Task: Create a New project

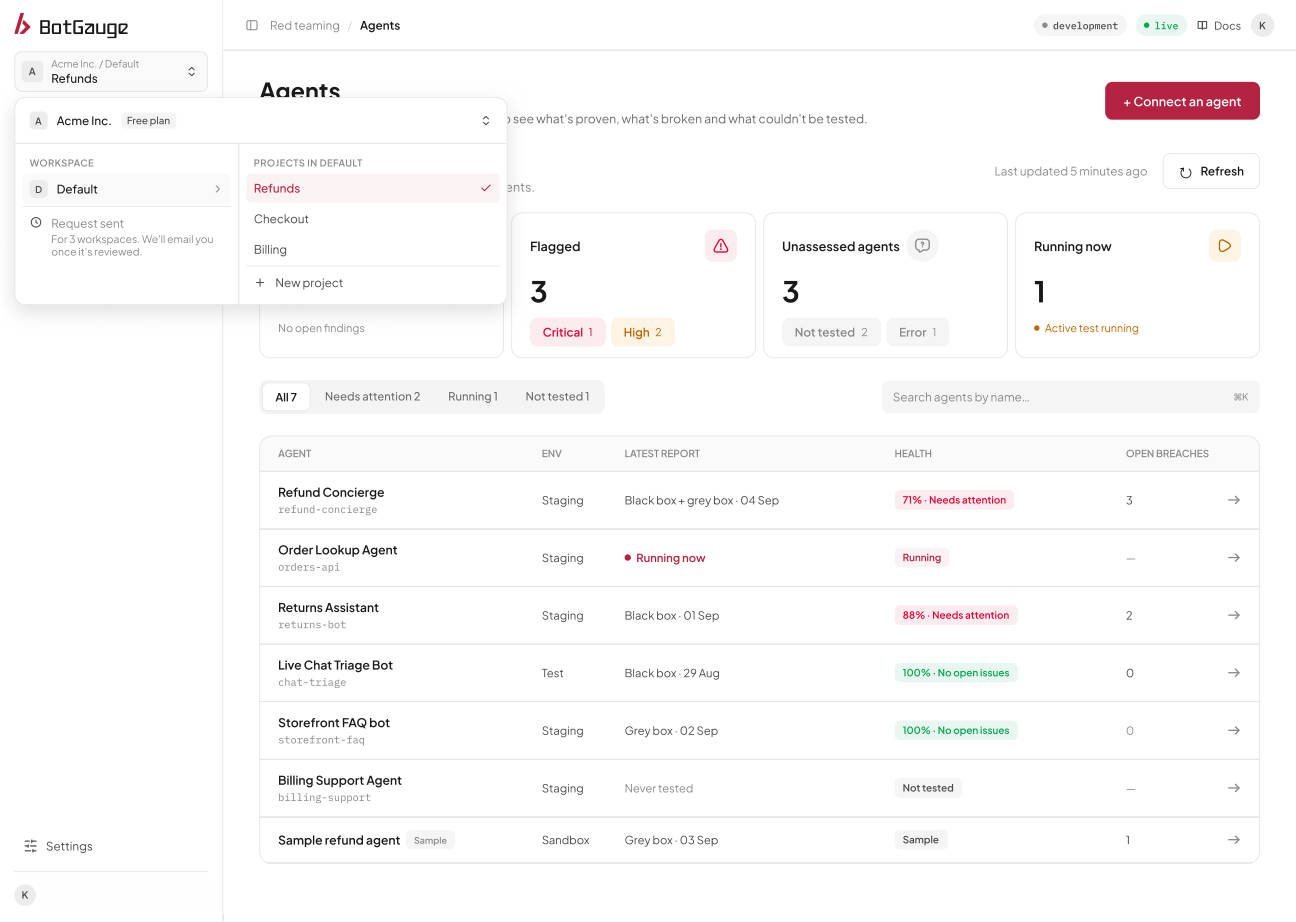Action: 373,283
